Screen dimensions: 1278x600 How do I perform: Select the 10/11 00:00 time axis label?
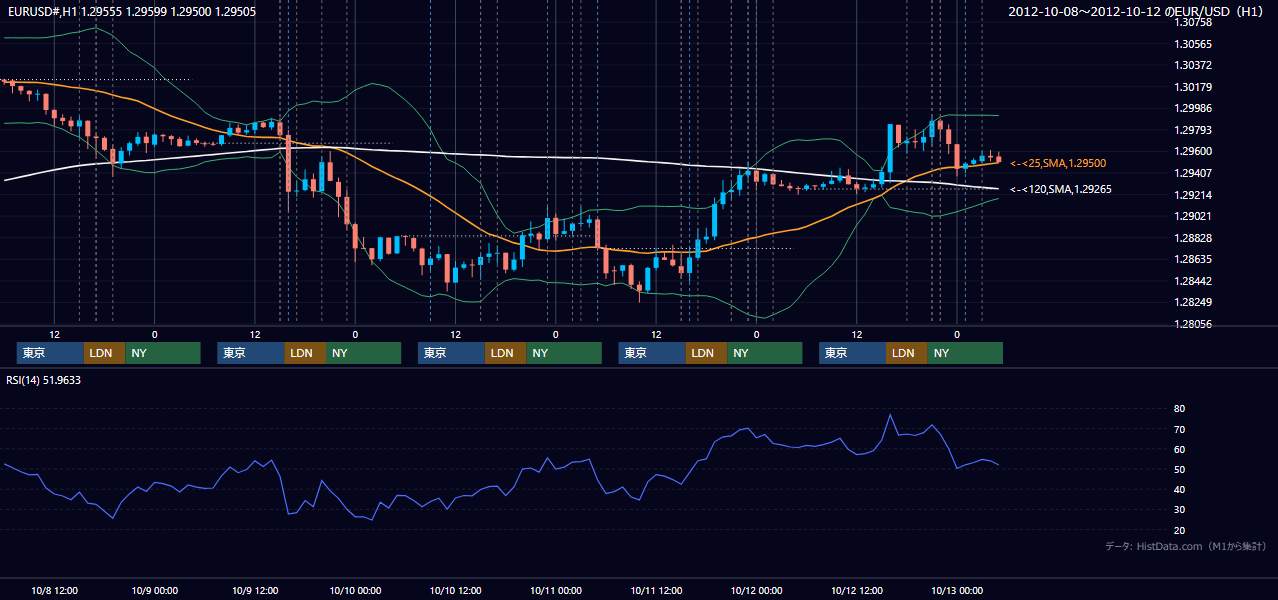click(x=556, y=590)
